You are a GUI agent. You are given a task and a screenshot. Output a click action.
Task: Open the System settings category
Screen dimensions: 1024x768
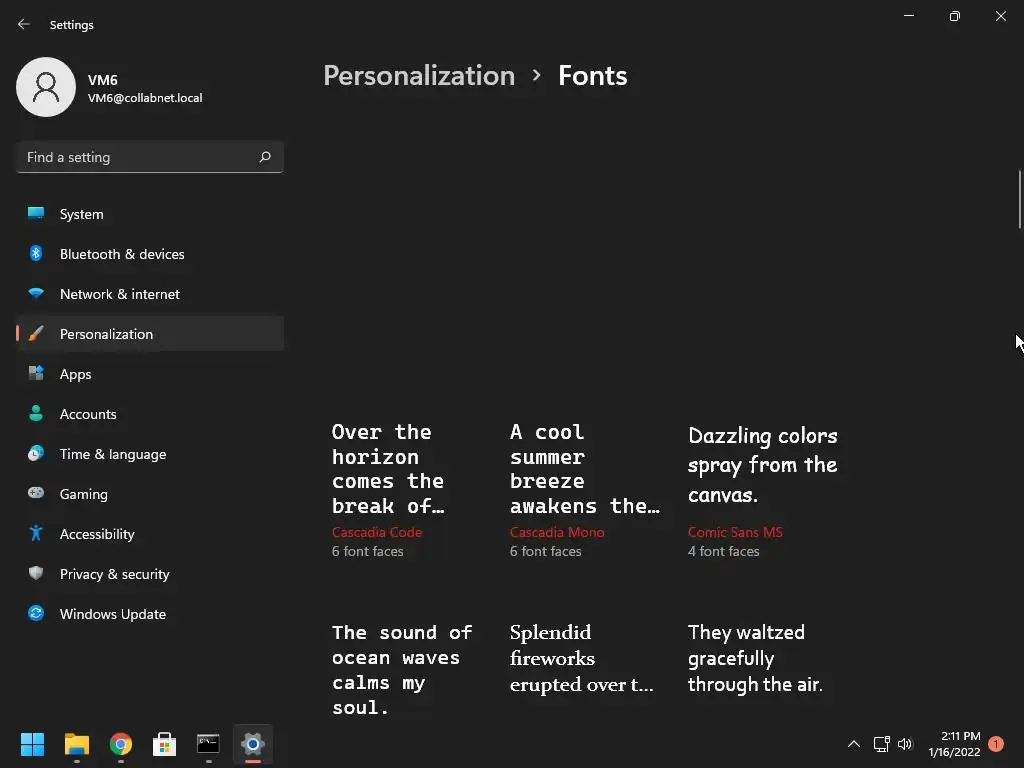coord(150,214)
